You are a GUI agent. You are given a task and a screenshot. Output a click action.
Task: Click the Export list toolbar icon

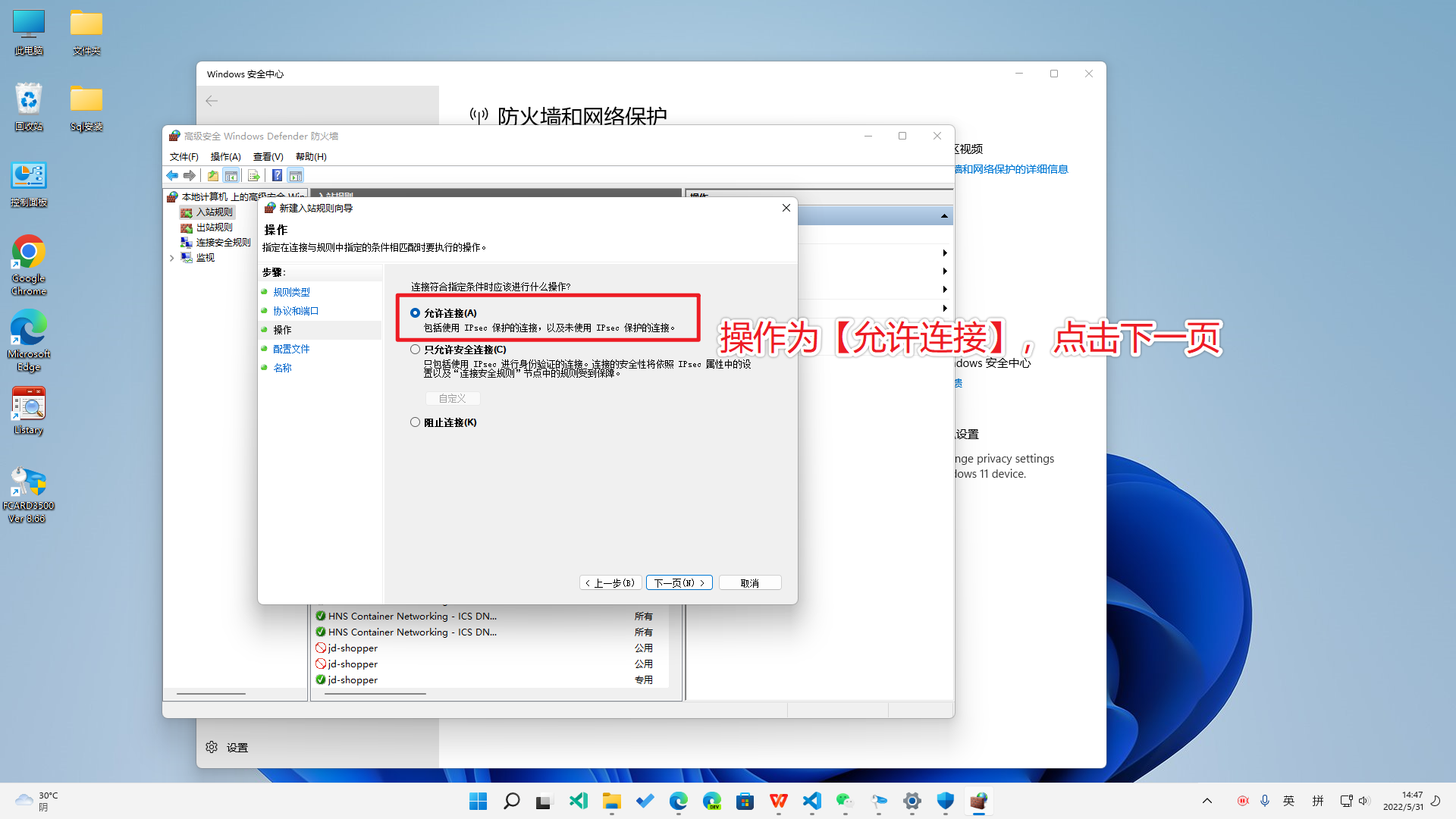point(254,176)
